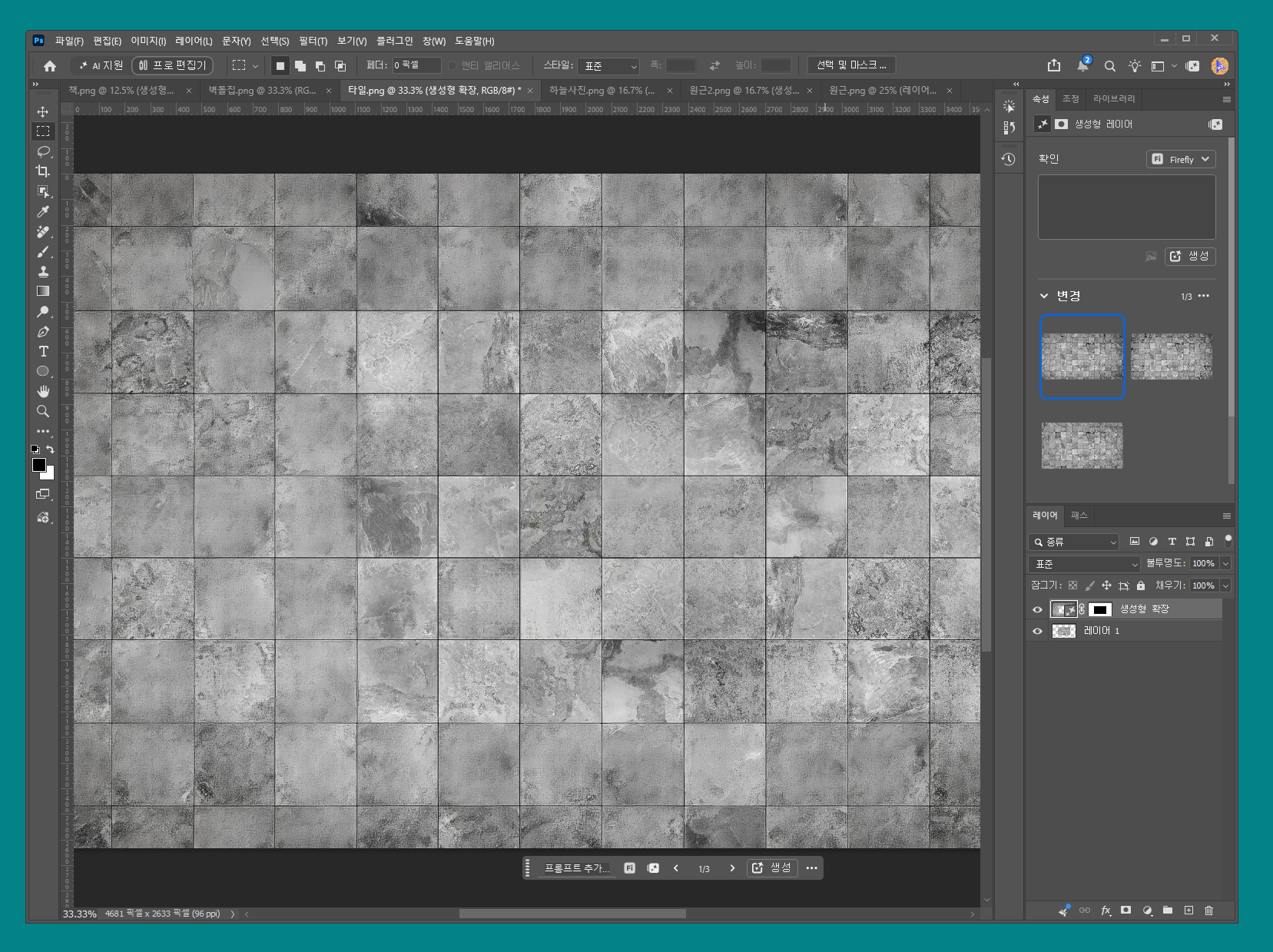
Task: Open the layer filter 종류 dropdown
Action: pyautogui.click(x=1073, y=542)
